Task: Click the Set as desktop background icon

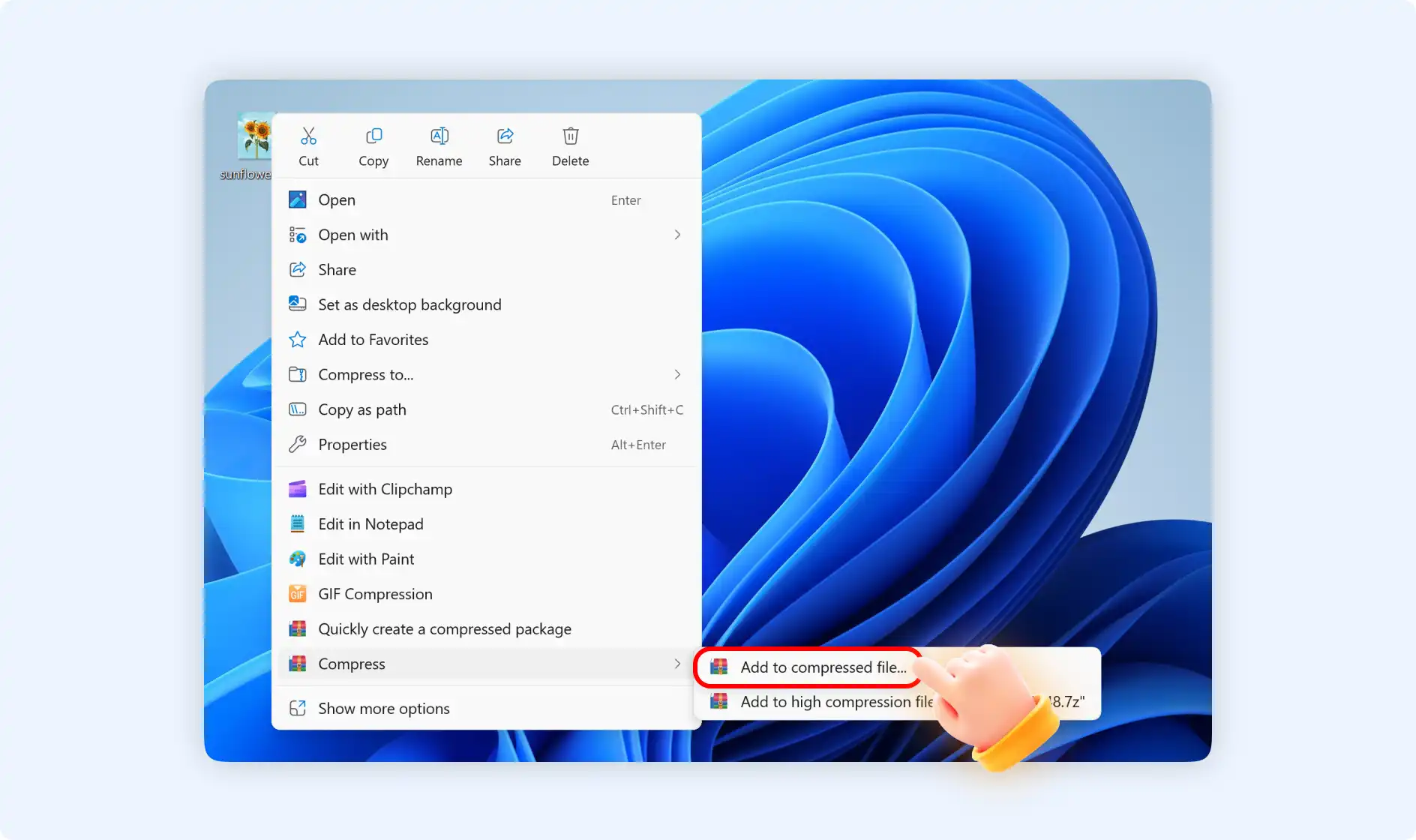Action: [x=298, y=304]
